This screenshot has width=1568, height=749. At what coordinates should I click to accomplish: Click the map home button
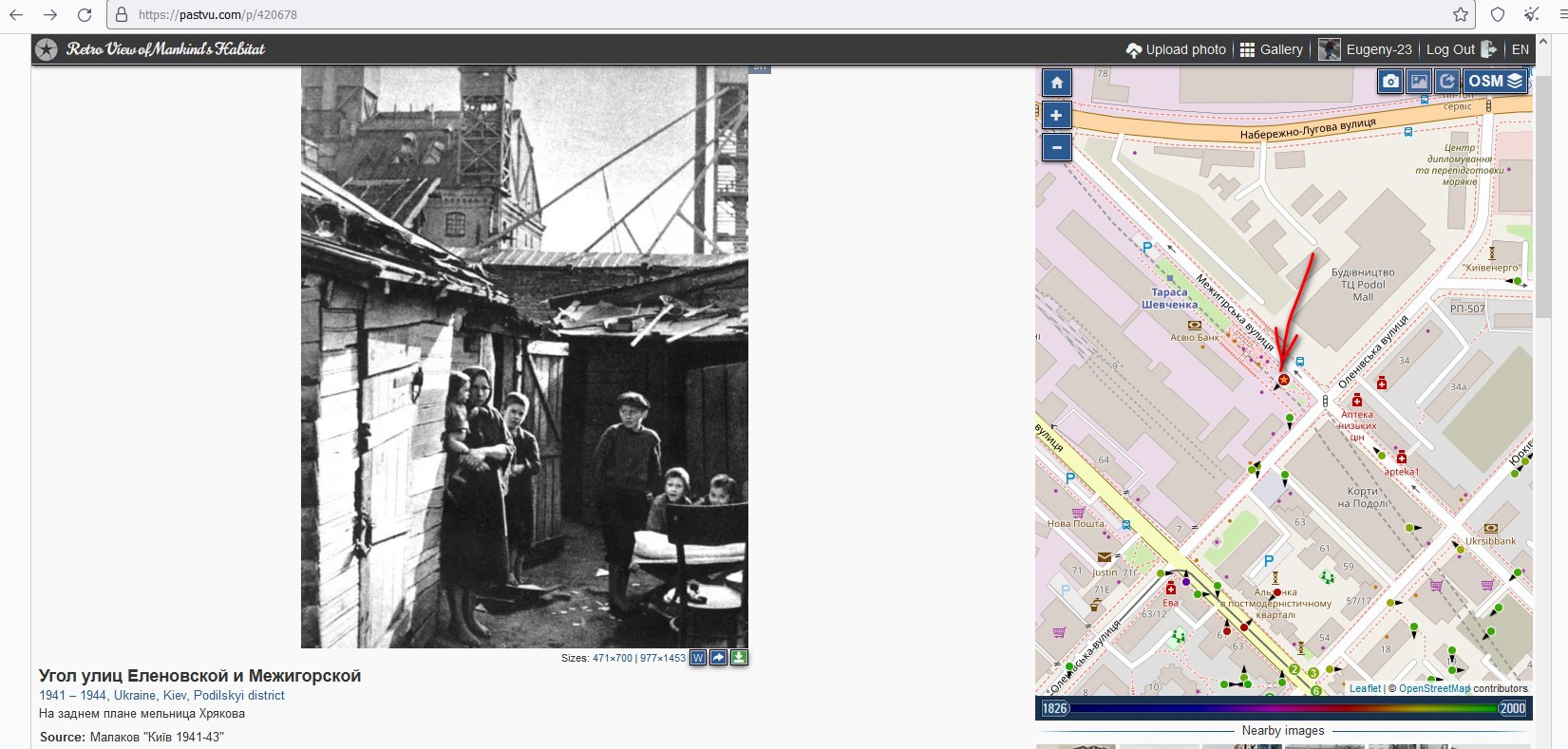[x=1057, y=83]
